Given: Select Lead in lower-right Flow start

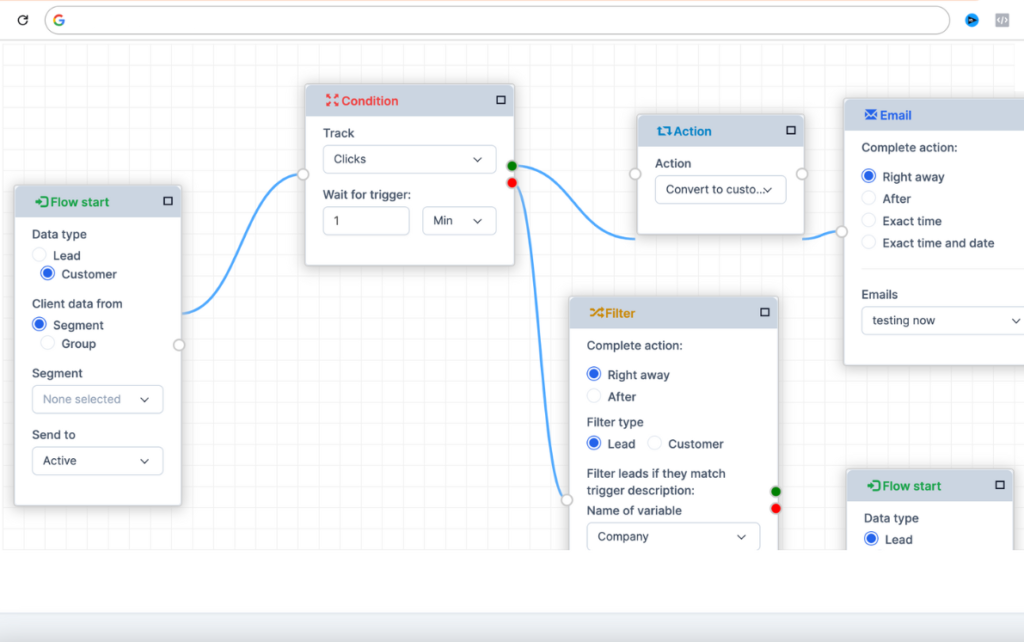Looking at the screenshot, I should coord(871,539).
